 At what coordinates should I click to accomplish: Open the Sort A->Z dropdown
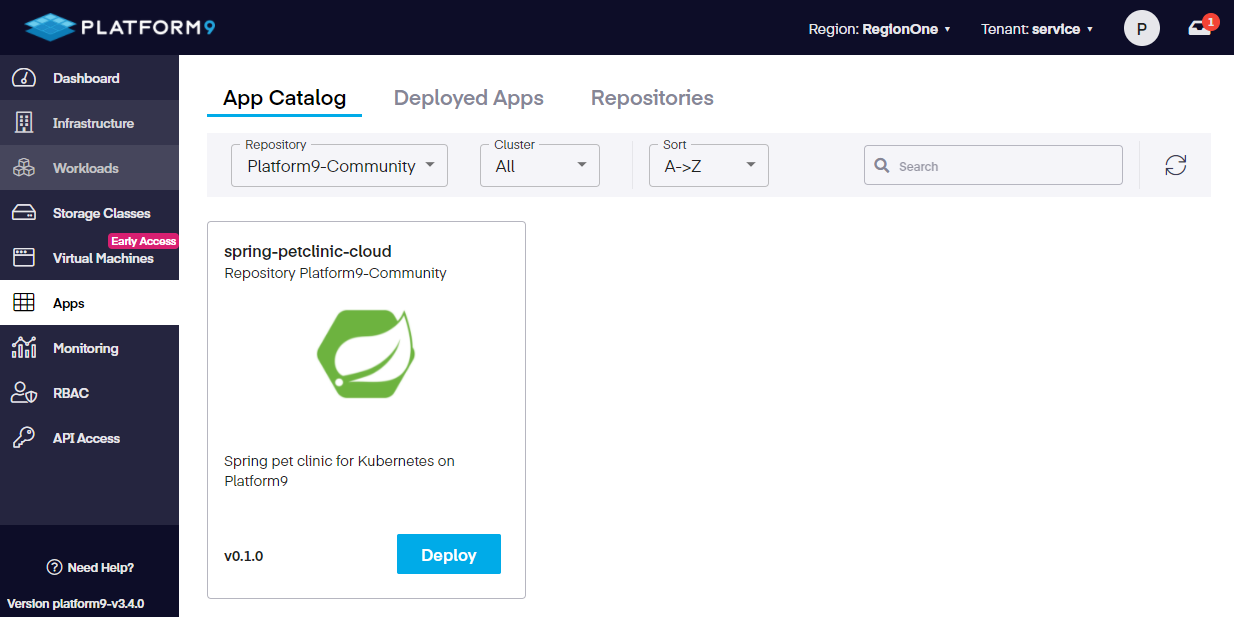click(709, 166)
